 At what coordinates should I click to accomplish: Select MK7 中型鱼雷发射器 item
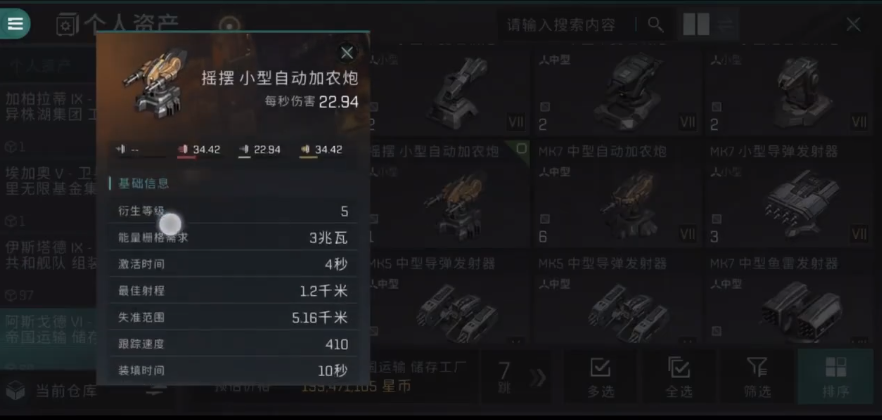tap(789, 298)
